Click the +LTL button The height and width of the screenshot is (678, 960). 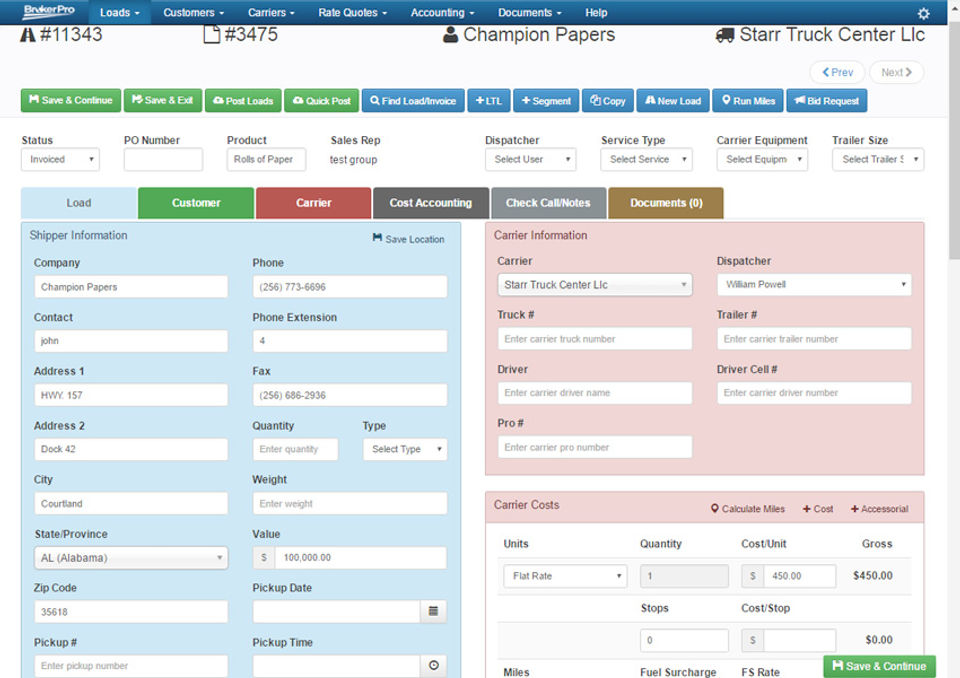(489, 100)
